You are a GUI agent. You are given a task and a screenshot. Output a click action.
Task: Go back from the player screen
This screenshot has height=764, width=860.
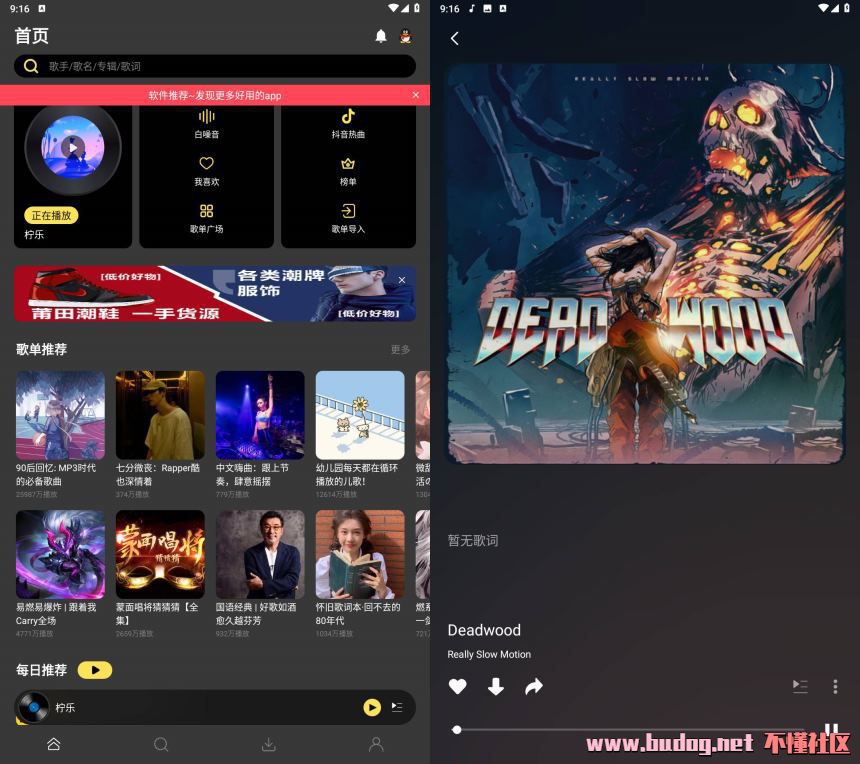(x=455, y=38)
